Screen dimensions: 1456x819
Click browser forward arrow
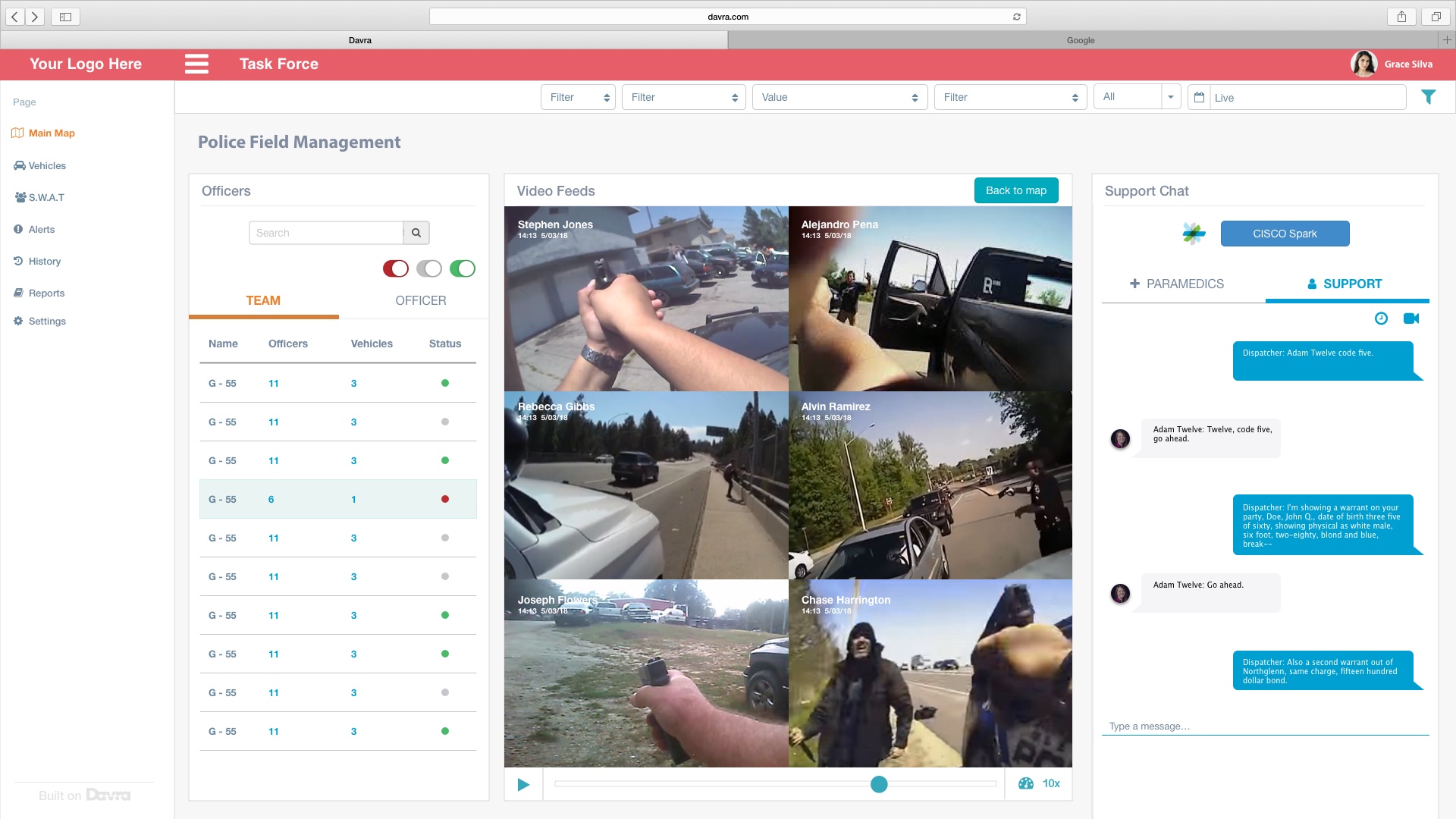tap(35, 17)
